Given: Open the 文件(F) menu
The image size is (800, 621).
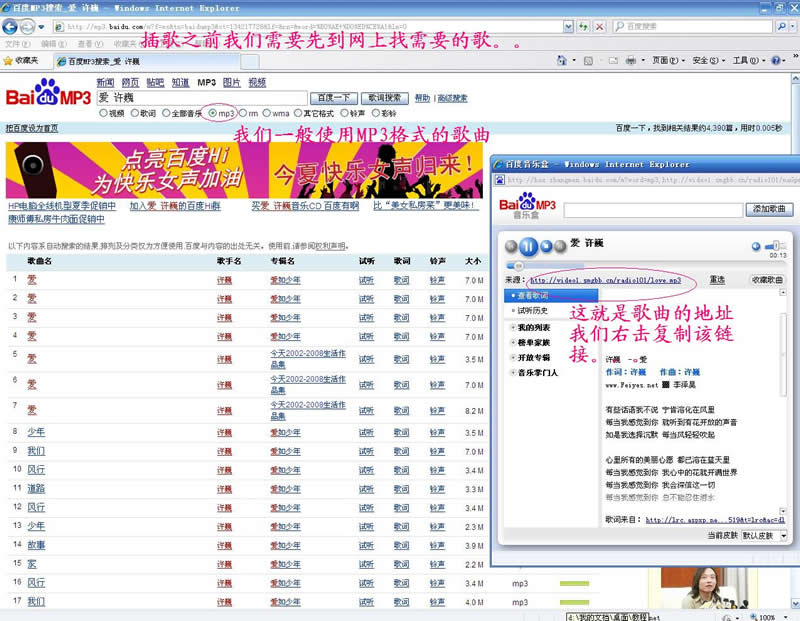Looking at the screenshot, I should pos(17,44).
